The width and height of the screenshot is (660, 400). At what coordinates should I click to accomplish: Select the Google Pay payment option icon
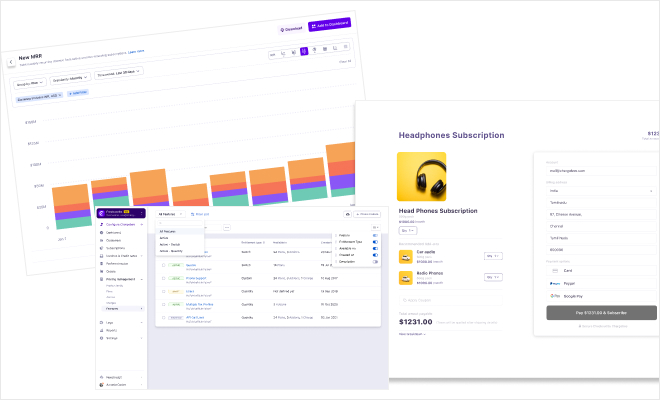coord(553,296)
